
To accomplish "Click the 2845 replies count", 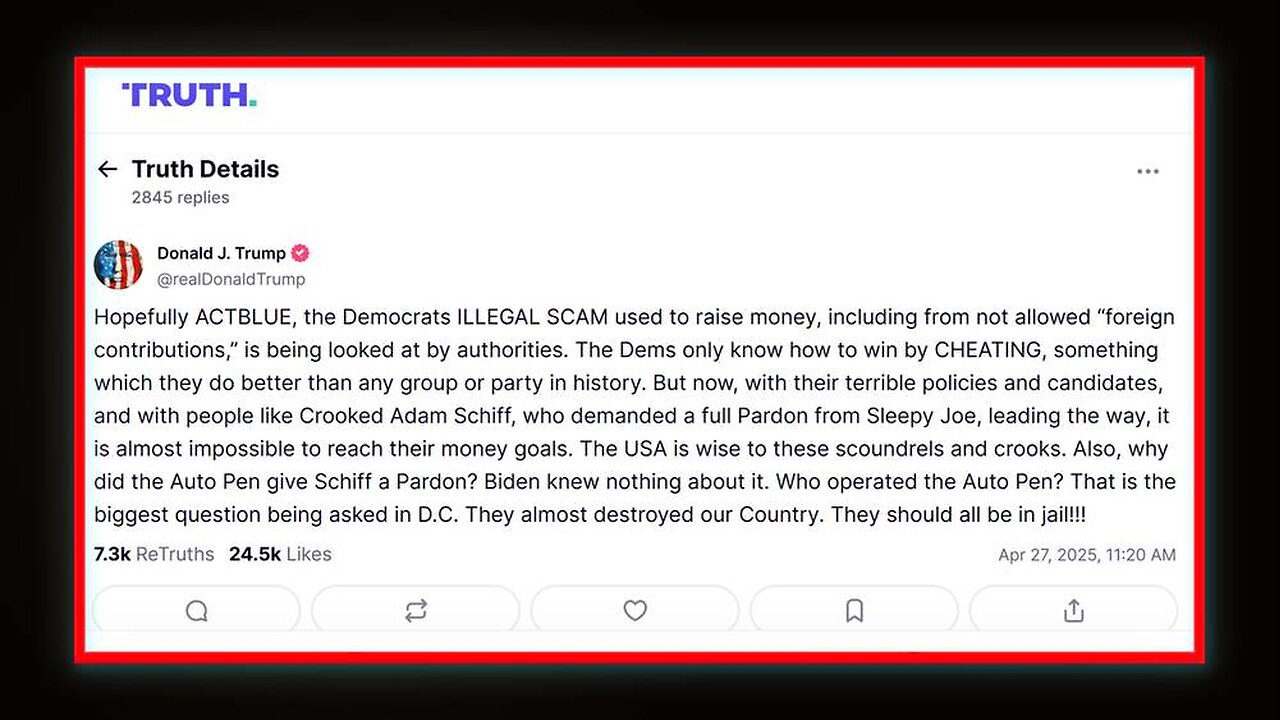I will pyautogui.click(x=180, y=198).
